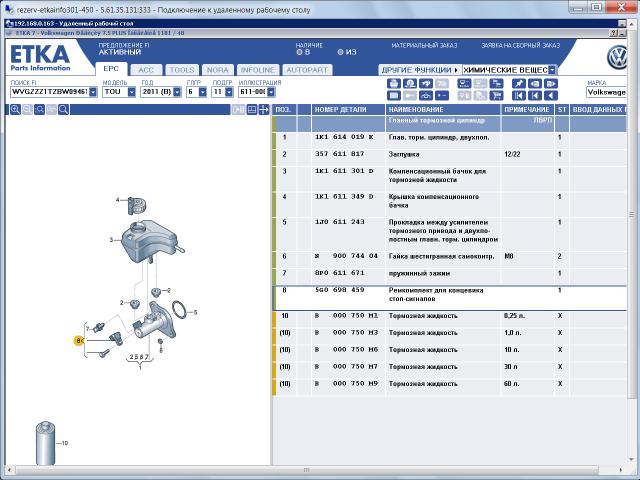This screenshot has height=480, width=640.
Task: Zoom in on the illustration
Action: point(16,109)
